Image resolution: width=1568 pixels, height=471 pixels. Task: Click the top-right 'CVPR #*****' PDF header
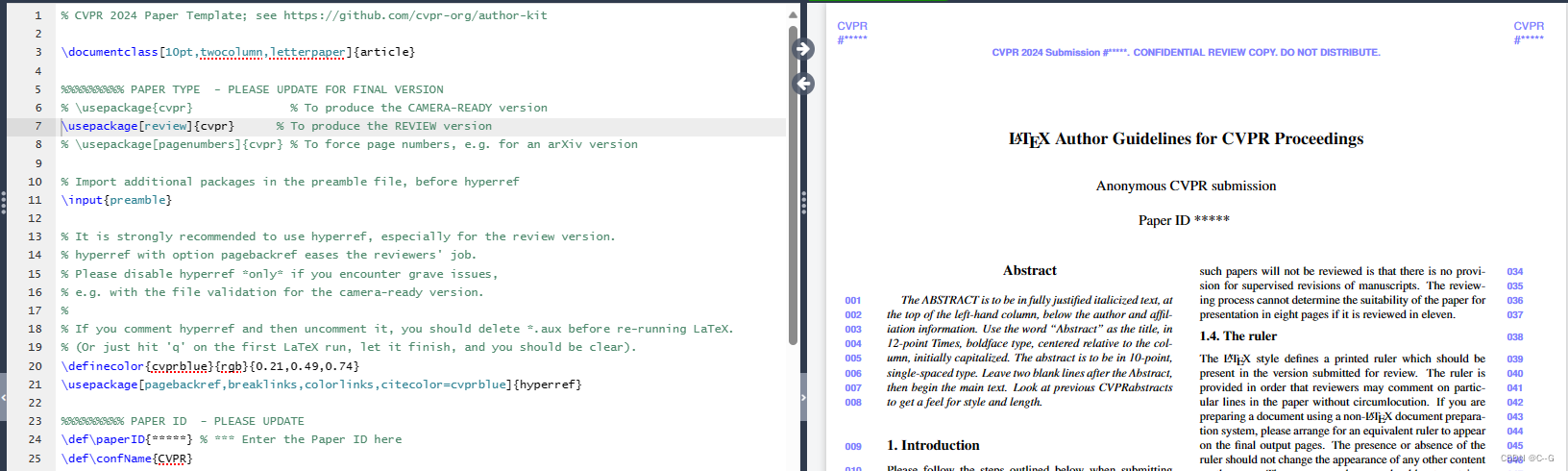tap(1529, 33)
